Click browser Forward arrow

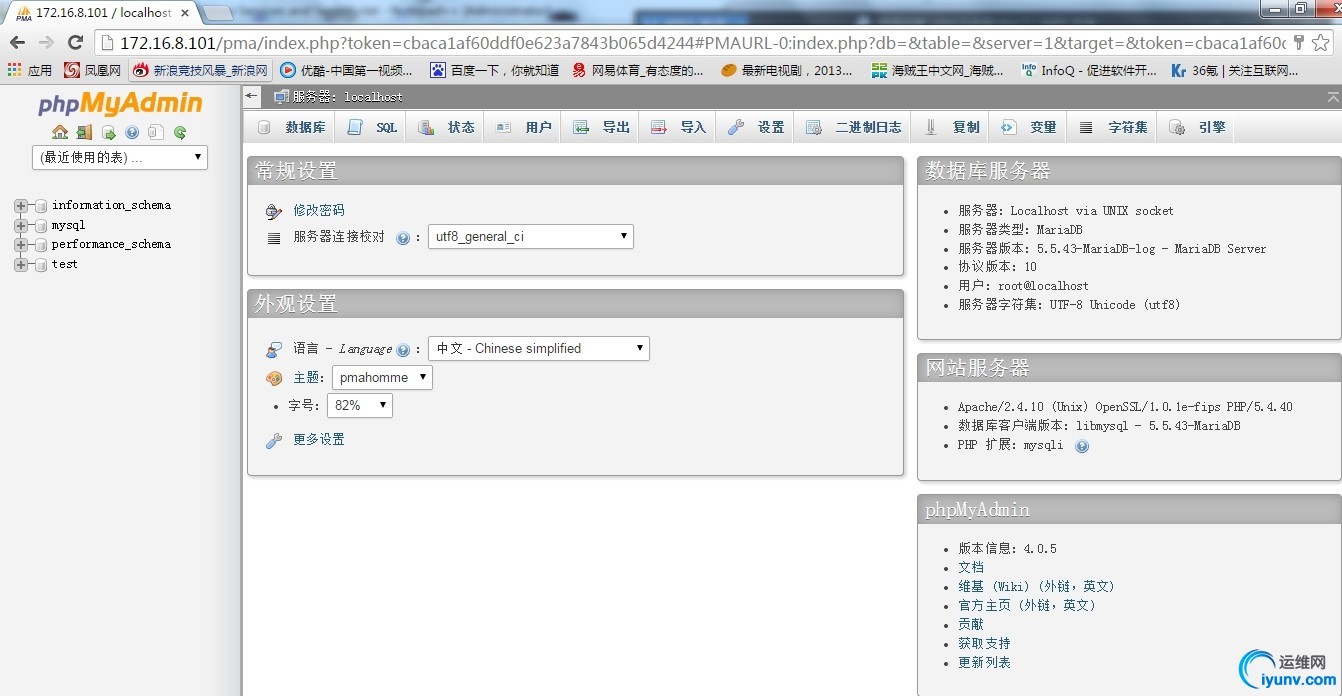click(46, 42)
